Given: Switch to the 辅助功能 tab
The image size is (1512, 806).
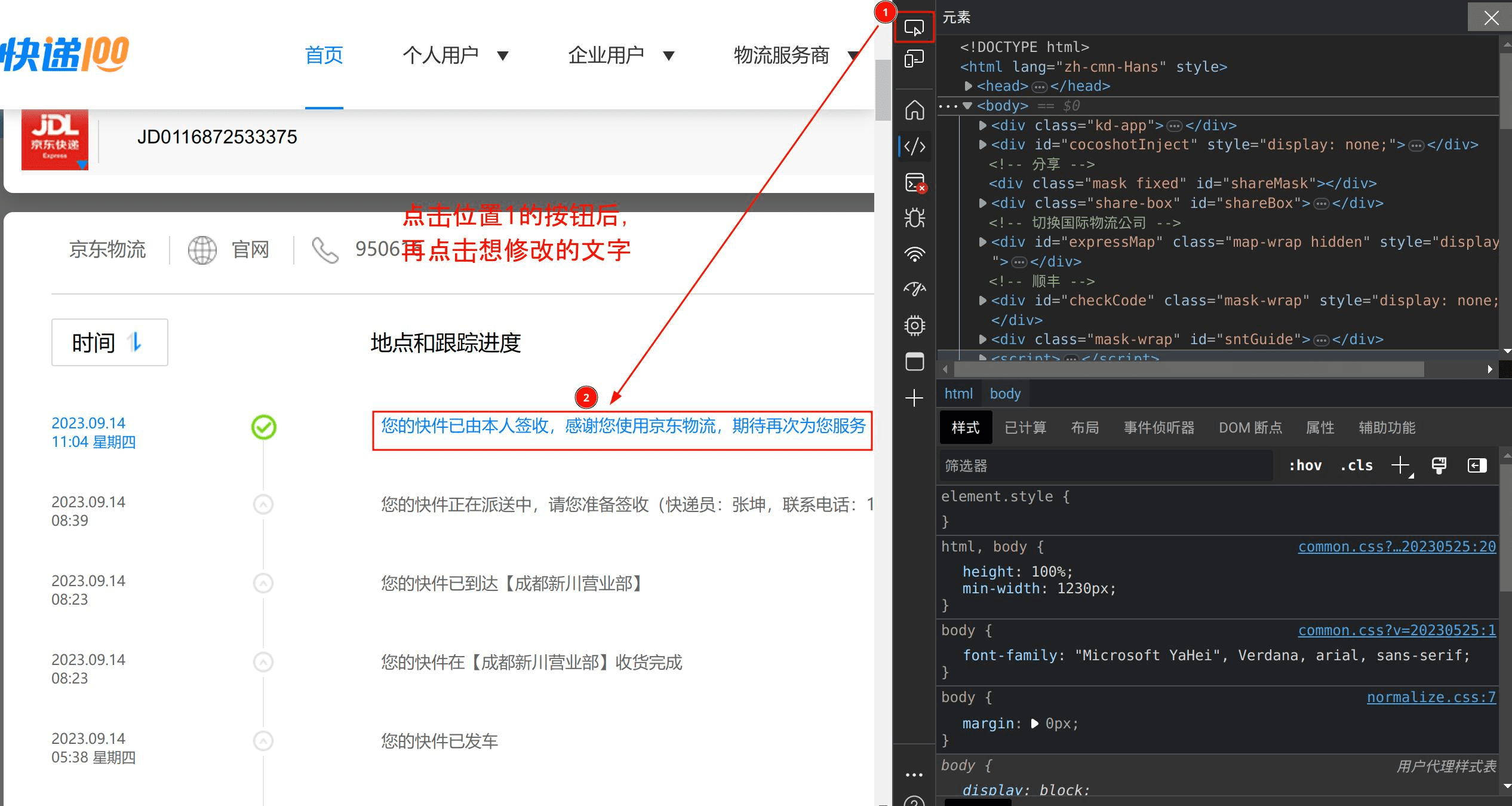Looking at the screenshot, I should pos(1387,428).
